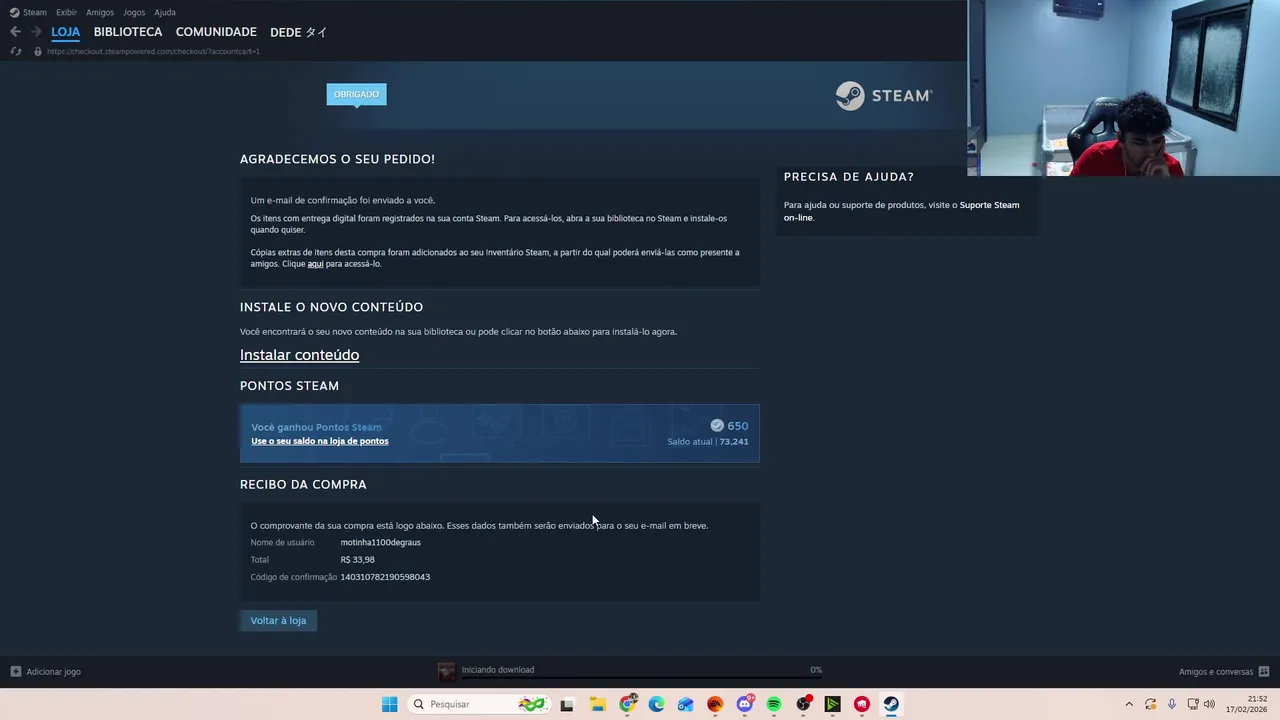Open the friends chat icon at bottom right
The height and width of the screenshot is (720, 1280).
pos(1264,672)
